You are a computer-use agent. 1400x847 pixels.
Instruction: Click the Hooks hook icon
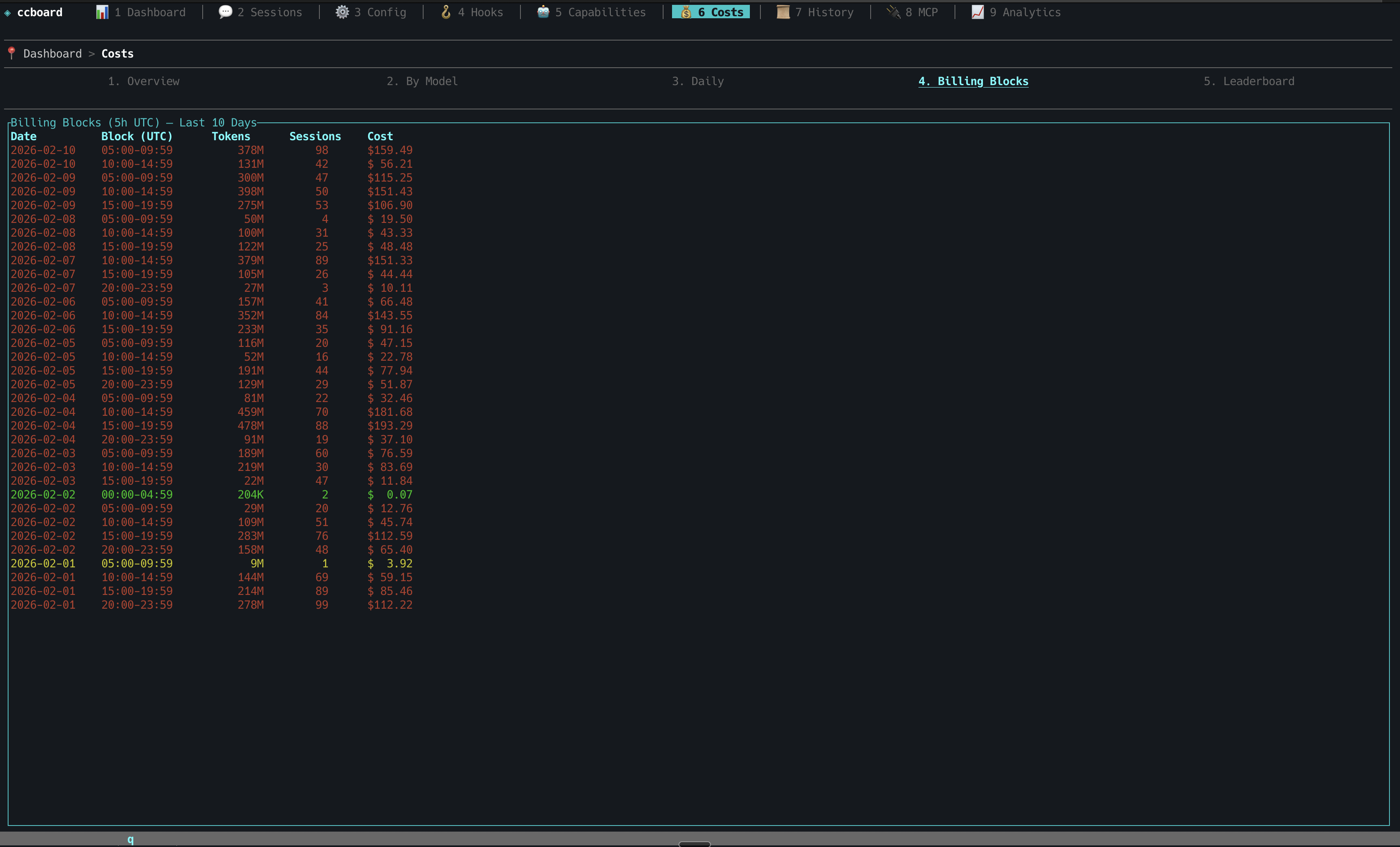[446, 12]
